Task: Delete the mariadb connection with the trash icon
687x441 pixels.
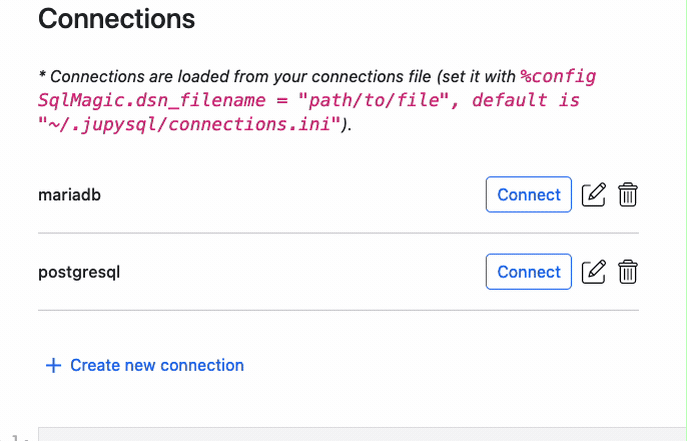Action: pos(628,195)
